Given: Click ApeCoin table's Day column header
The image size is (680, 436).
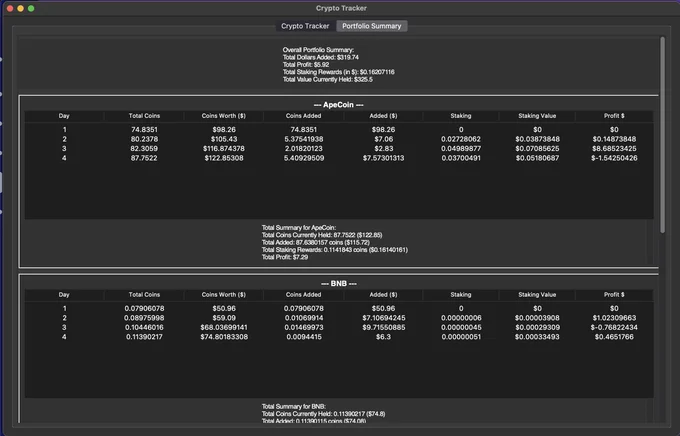Looking at the screenshot, I should (64, 116).
